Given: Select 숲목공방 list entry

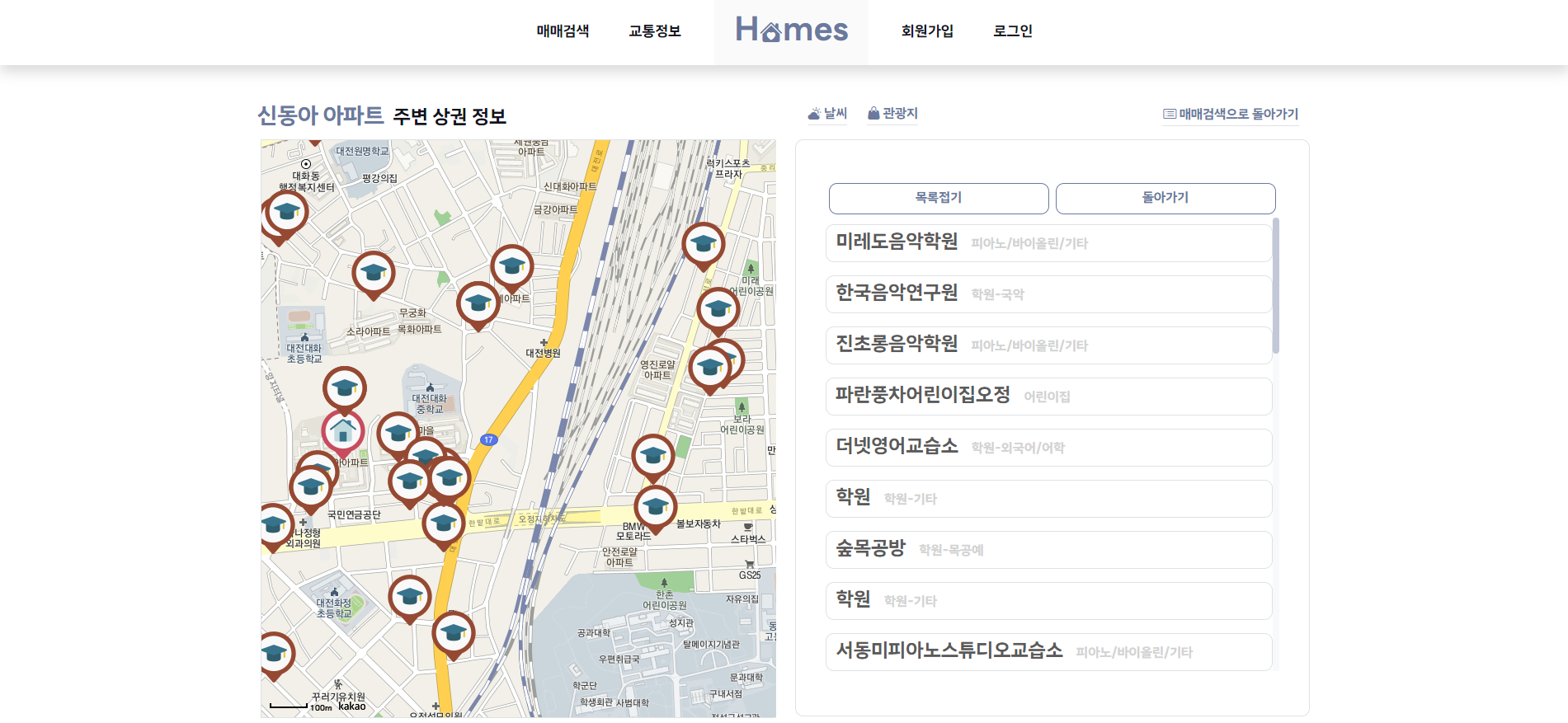Looking at the screenshot, I should (1048, 550).
